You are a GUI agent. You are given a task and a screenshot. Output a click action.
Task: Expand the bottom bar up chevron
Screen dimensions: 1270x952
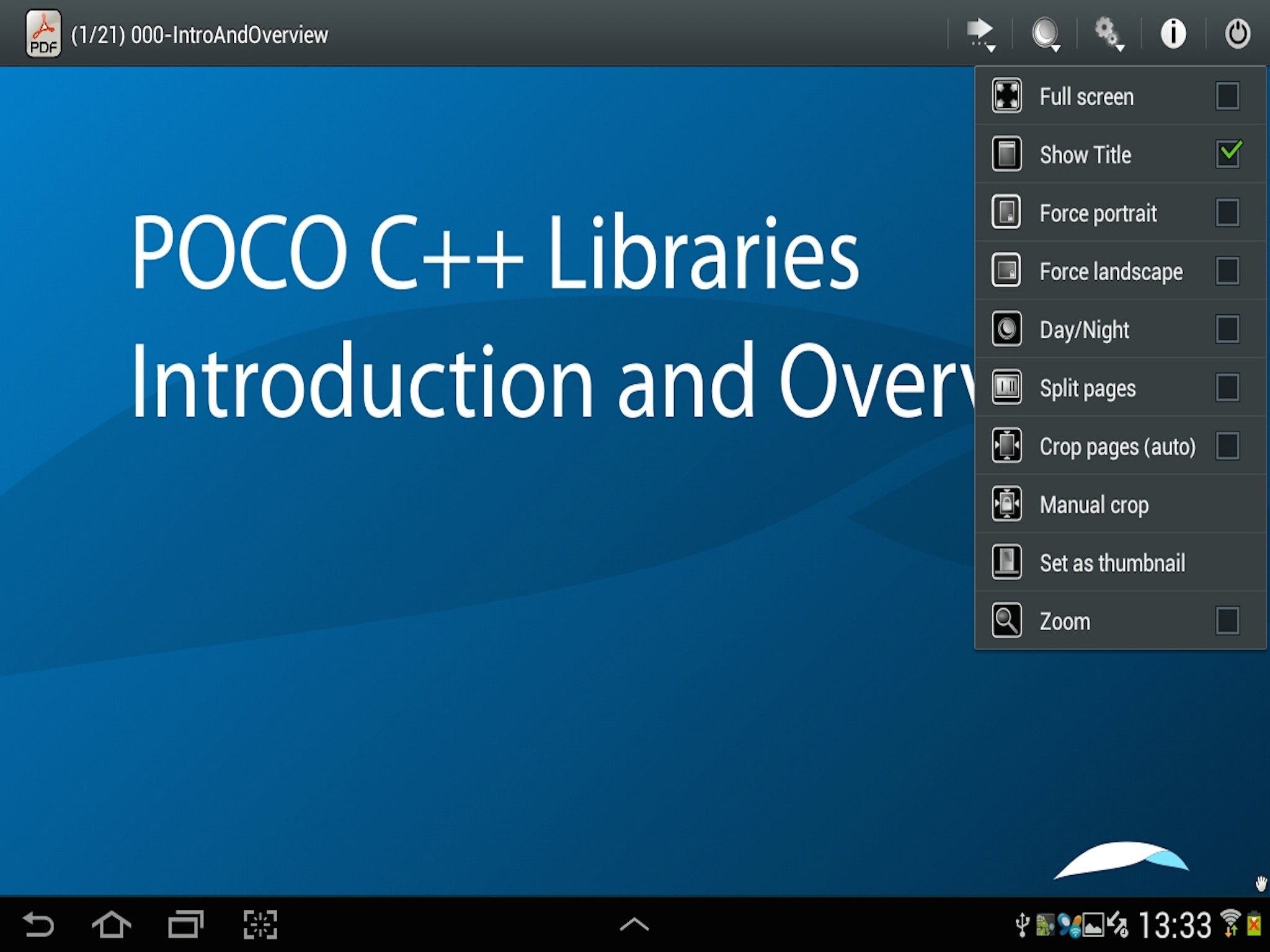tap(634, 925)
